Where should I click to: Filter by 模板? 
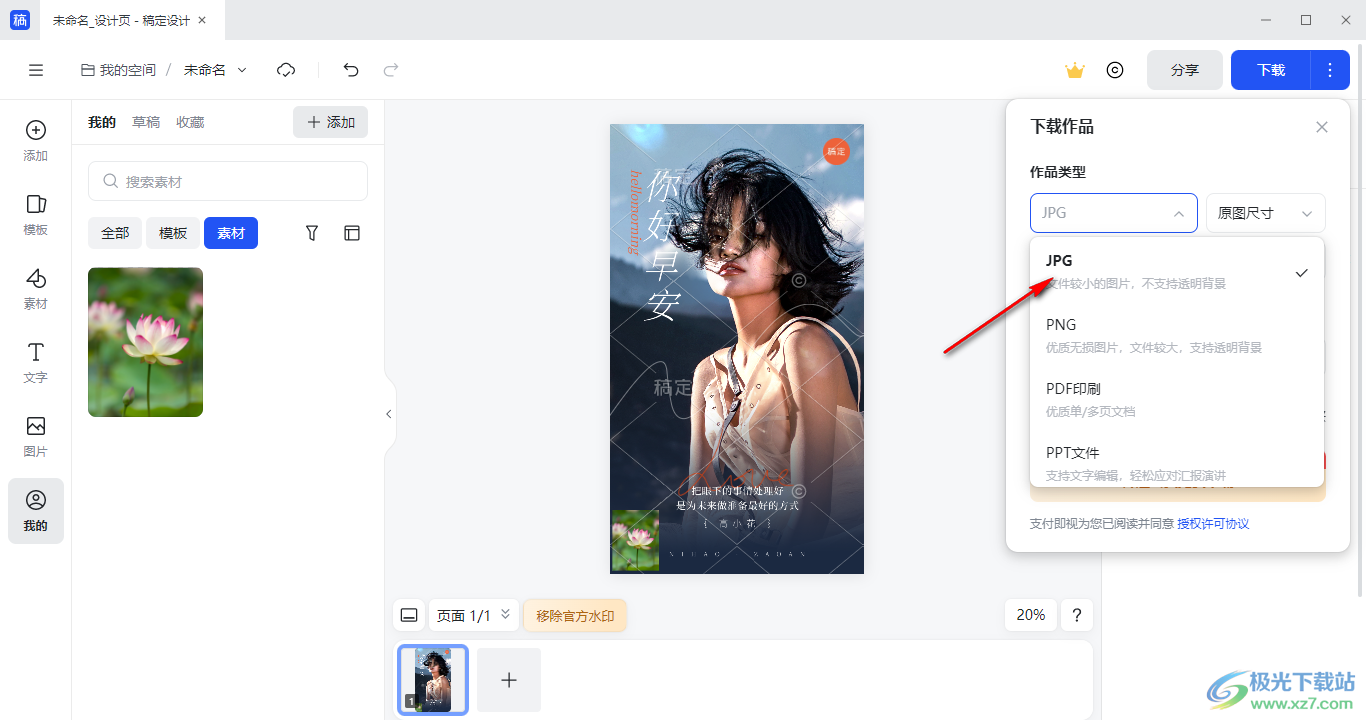[x=173, y=233]
